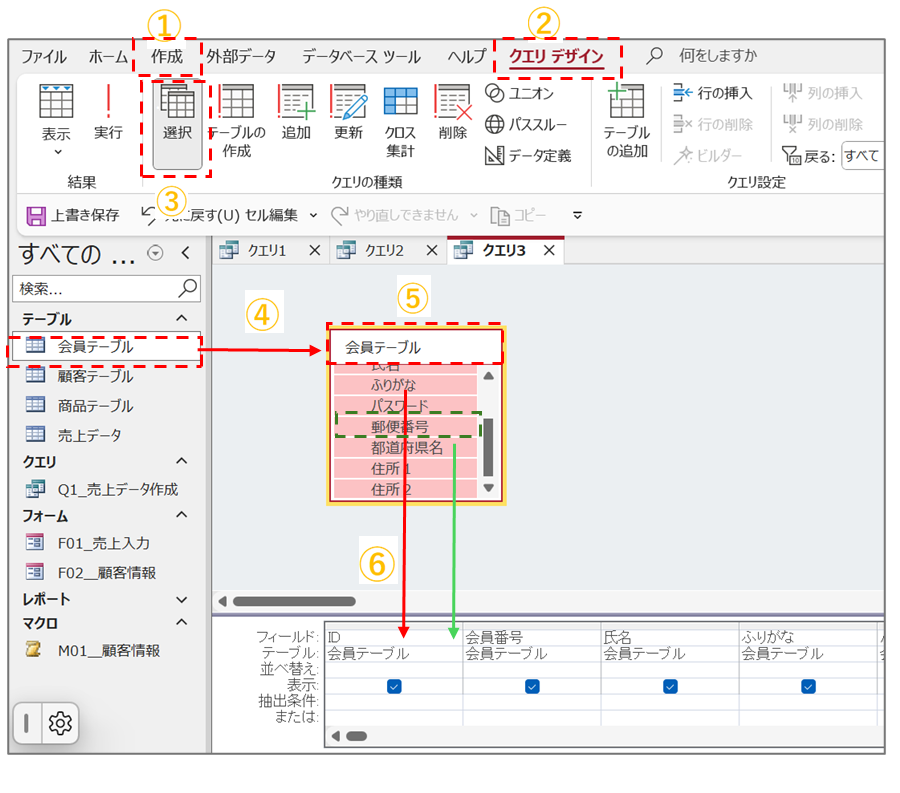Toggle the 表示 checkbox for 会員番号 column

click(x=532, y=686)
